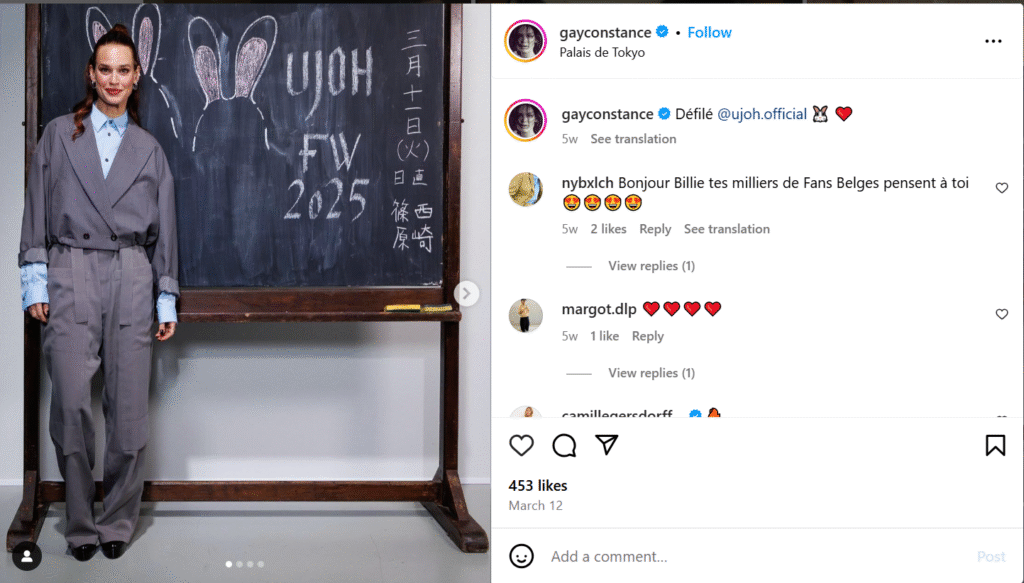Go to next photo with arrow

coord(466,294)
